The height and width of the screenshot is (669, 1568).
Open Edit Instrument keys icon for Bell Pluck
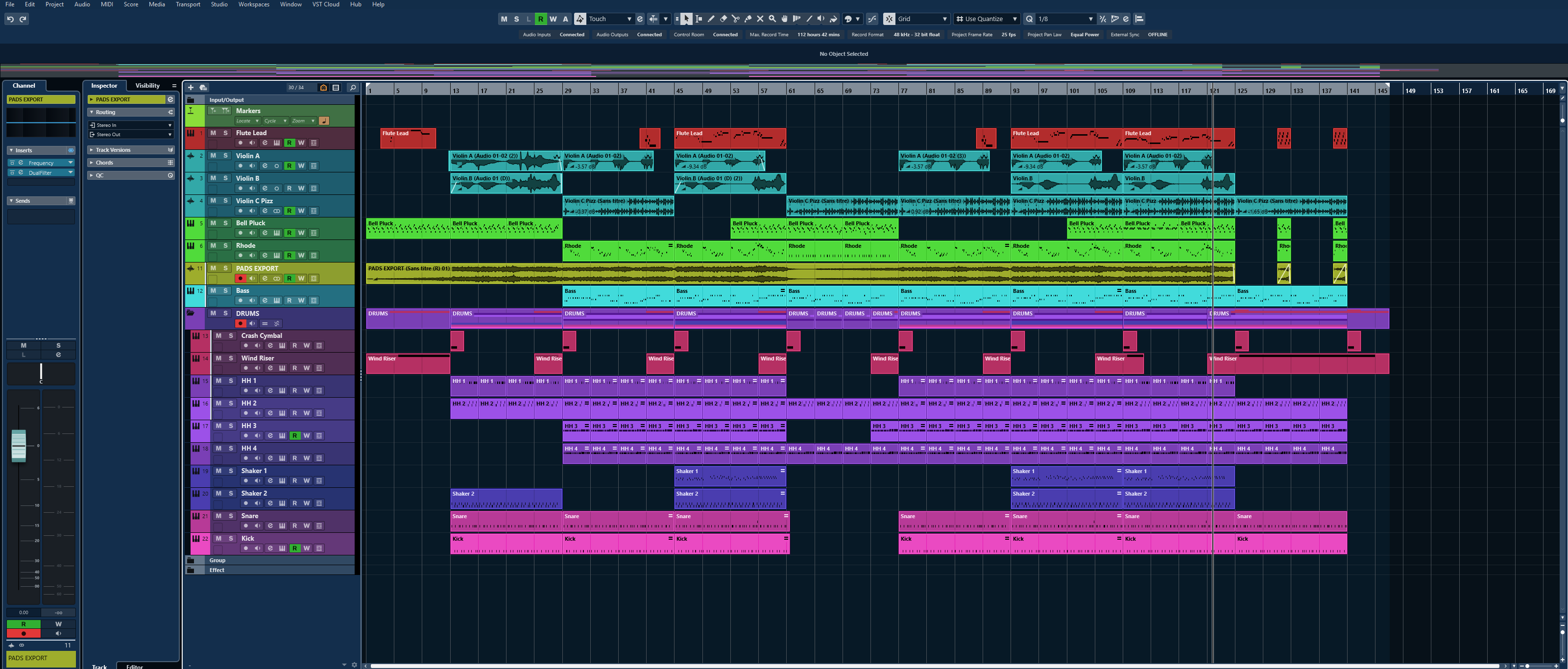point(277,233)
